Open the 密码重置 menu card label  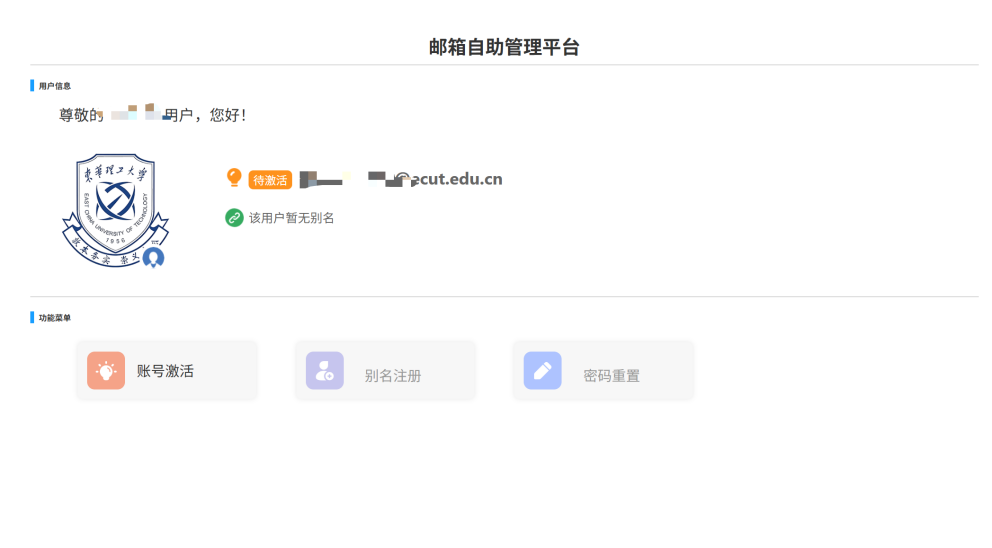(611, 376)
